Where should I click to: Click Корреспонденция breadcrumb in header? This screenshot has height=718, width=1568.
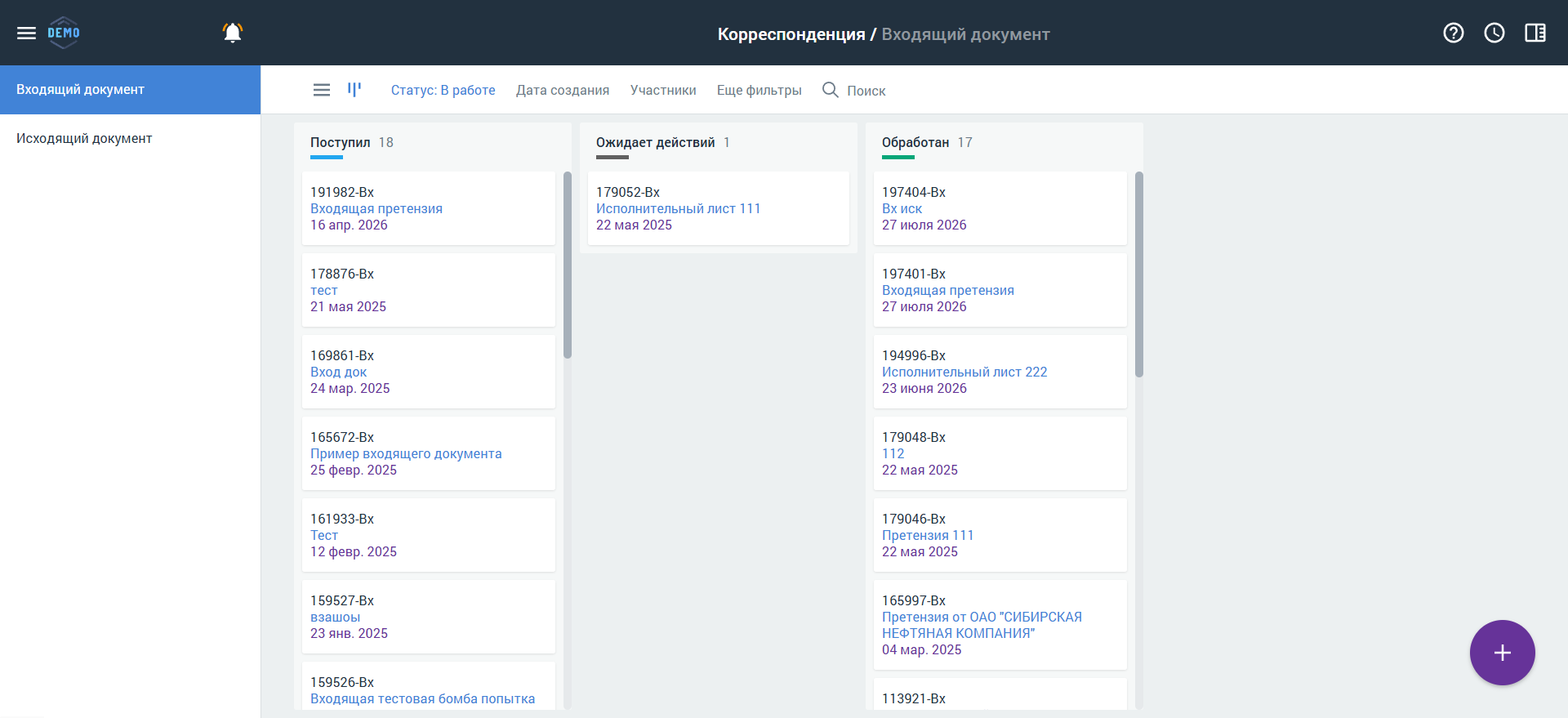tap(791, 34)
